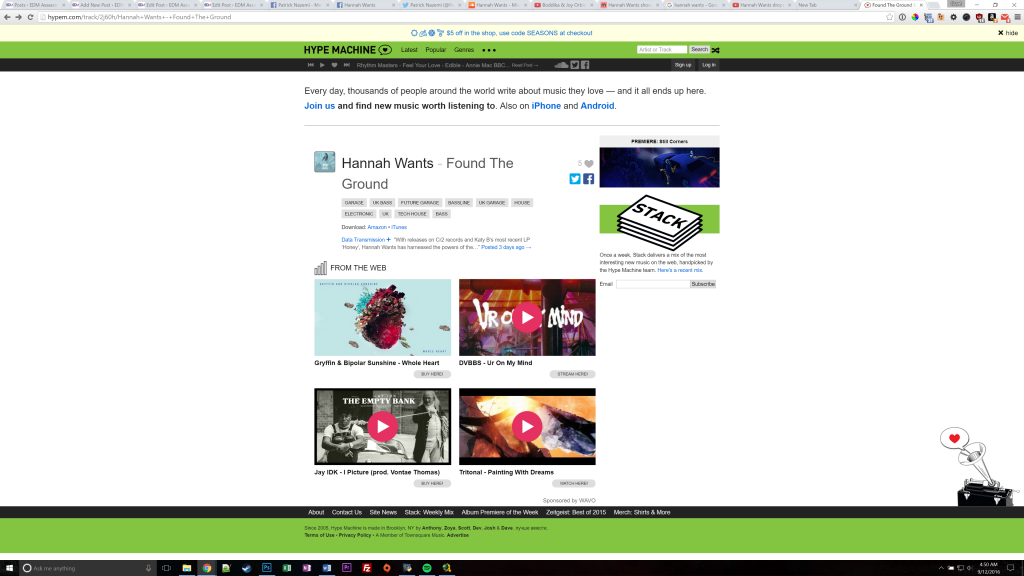
Task: Click BUY HERE under Gryffin Whole Heart
Action: point(432,374)
